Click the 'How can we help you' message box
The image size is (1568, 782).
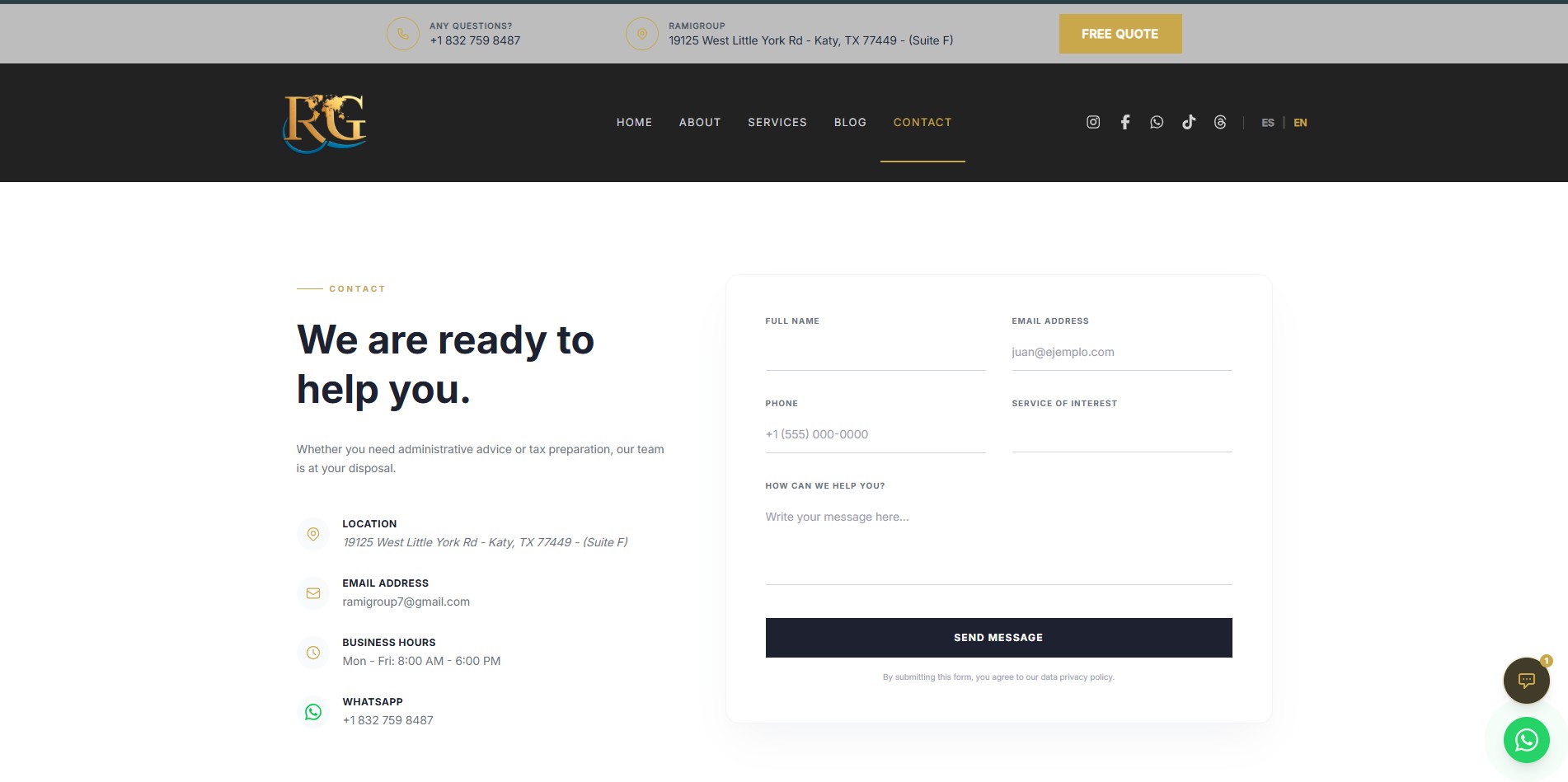point(999,542)
